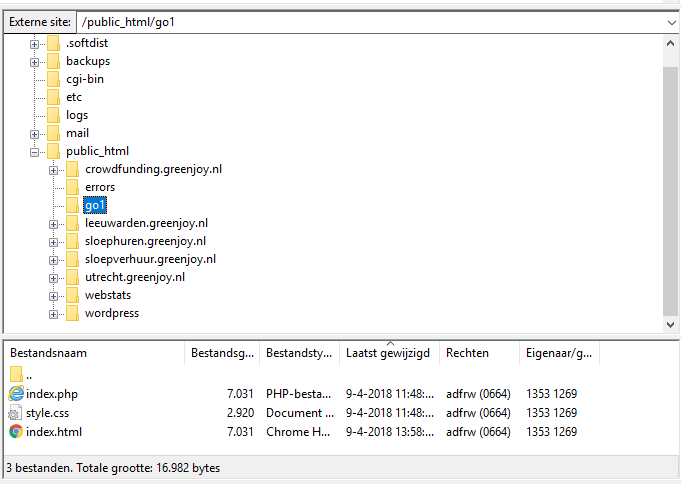
Task: Click the wordpress folder icon
Action: [x=73, y=313]
